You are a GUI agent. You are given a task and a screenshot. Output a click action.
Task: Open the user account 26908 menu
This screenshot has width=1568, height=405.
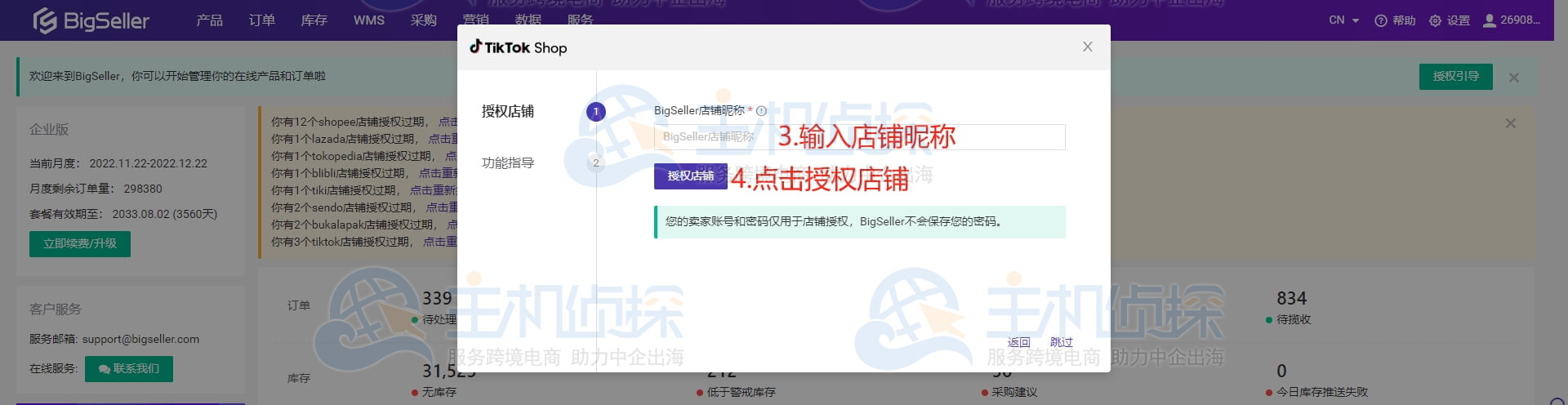pos(1512,20)
